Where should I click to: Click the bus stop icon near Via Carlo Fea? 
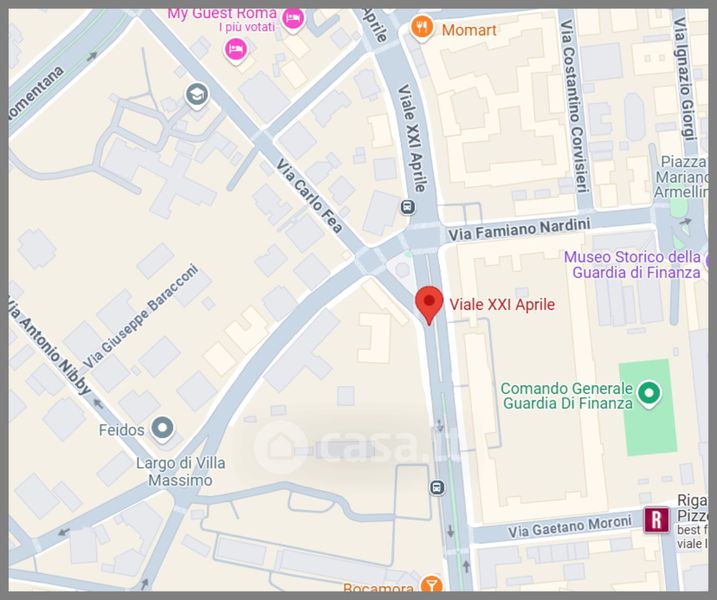(x=408, y=207)
